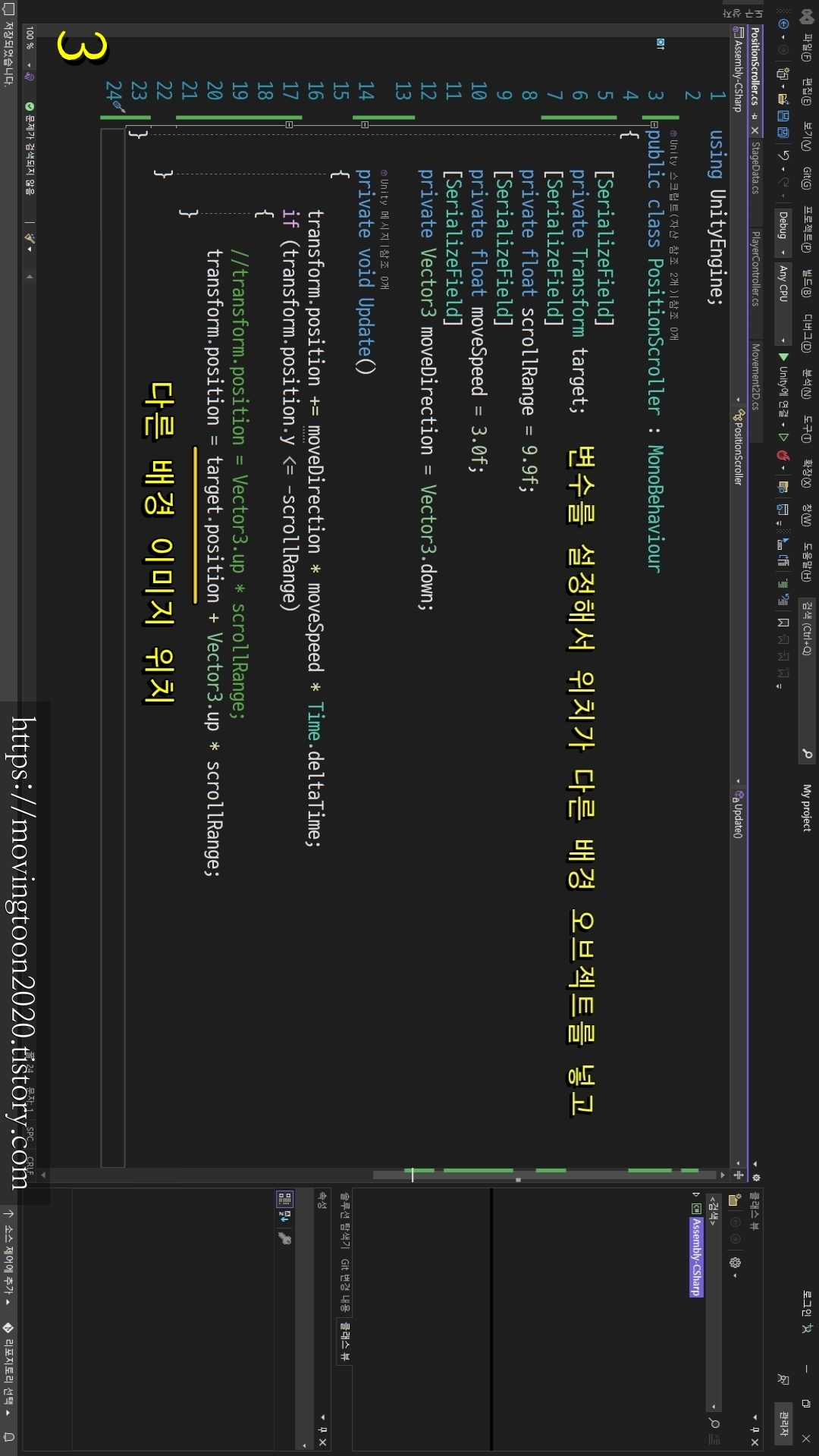The image size is (819, 1456).
Task: Click the Class View search magnifier icon
Action: point(714,1423)
